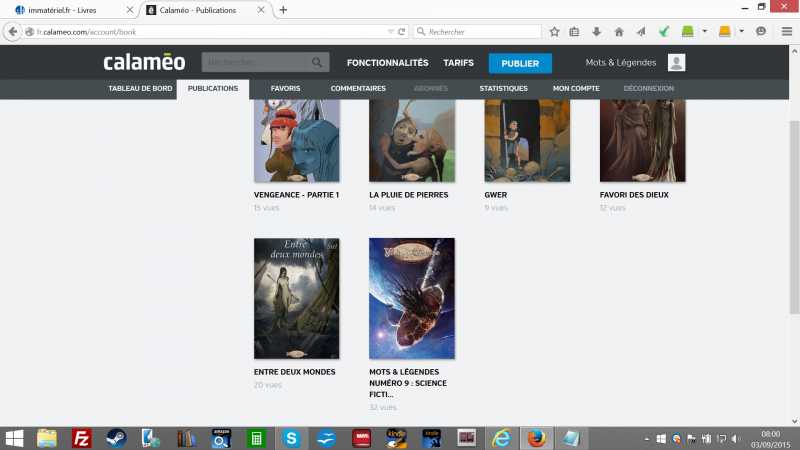
Task: Go to Tableau de bord
Action: pos(140,88)
